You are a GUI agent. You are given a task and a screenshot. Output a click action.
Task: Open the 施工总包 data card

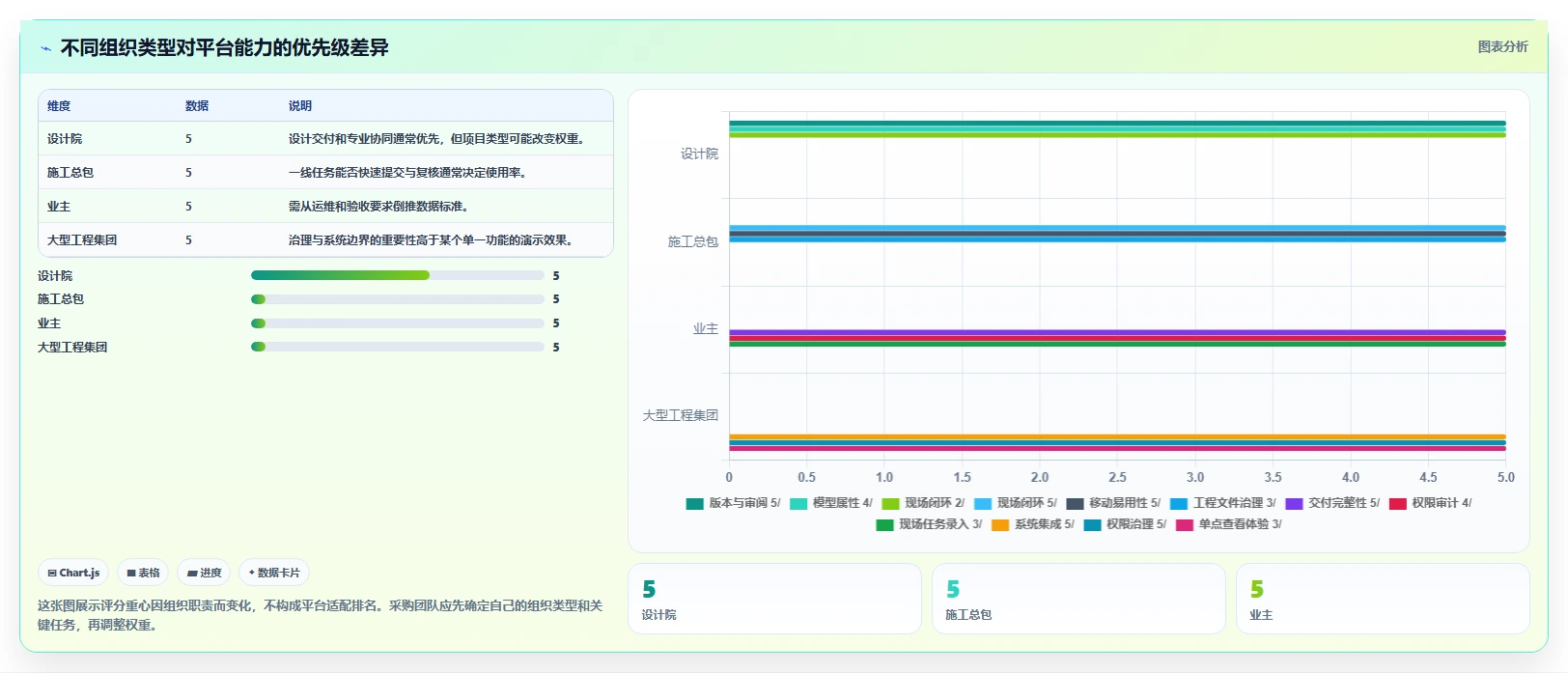(1078, 599)
